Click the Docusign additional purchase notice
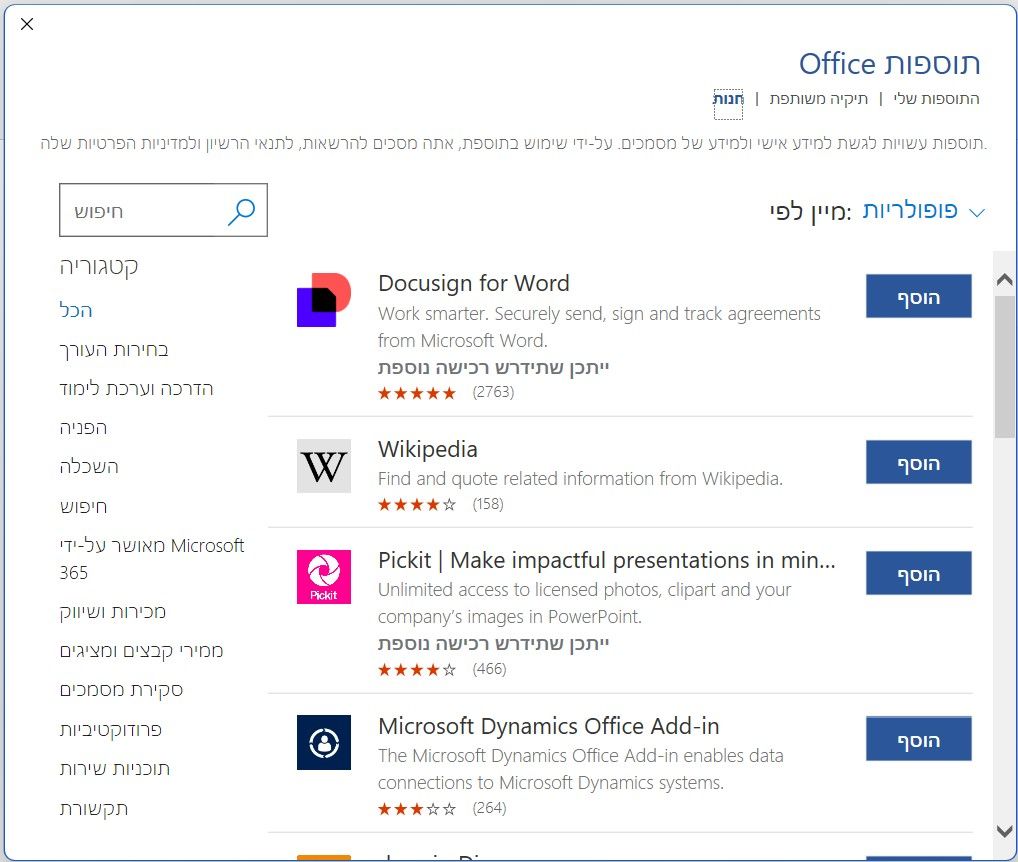The height and width of the screenshot is (862, 1018). pos(493,368)
